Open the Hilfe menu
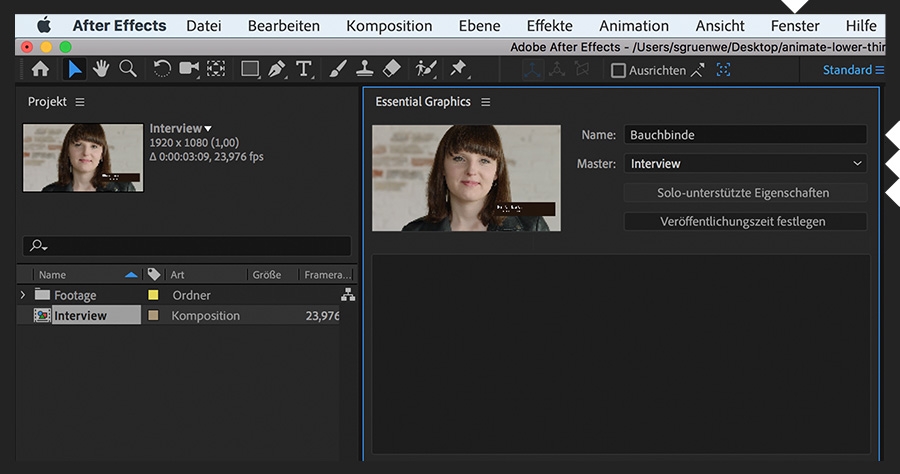 click(x=861, y=26)
